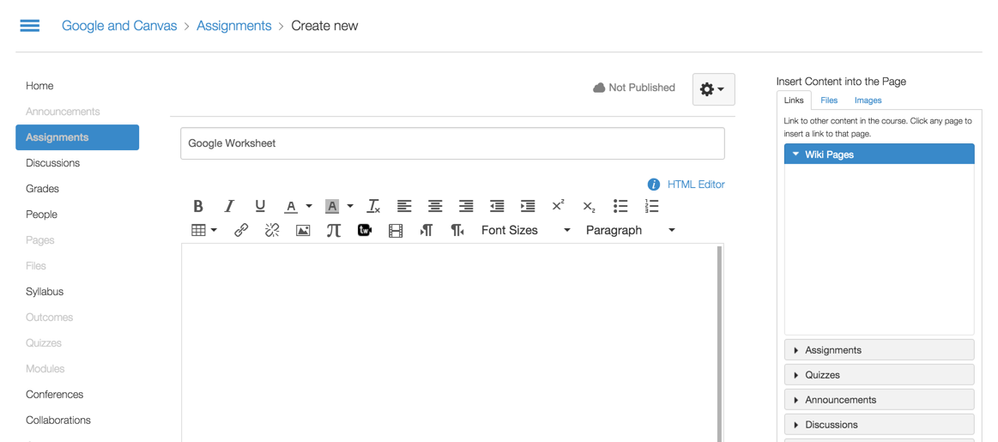Expand the Assignments section in sidebar panel
The width and height of the screenshot is (998, 442).
(x=879, y=350)
